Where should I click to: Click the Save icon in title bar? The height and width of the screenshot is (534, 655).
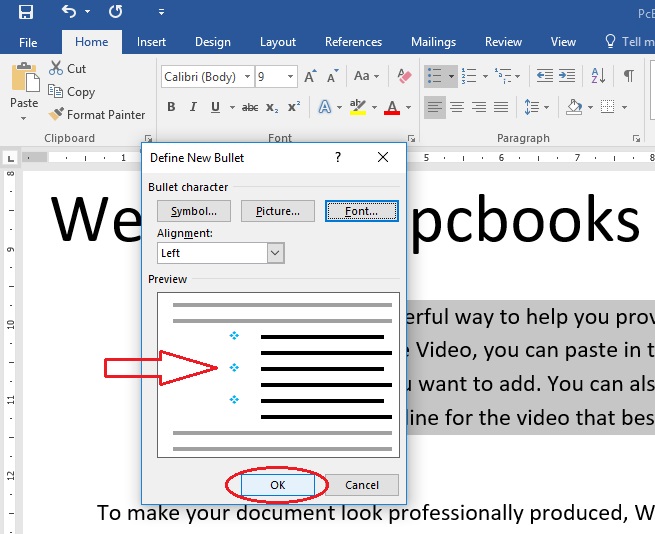coord(25,13)
